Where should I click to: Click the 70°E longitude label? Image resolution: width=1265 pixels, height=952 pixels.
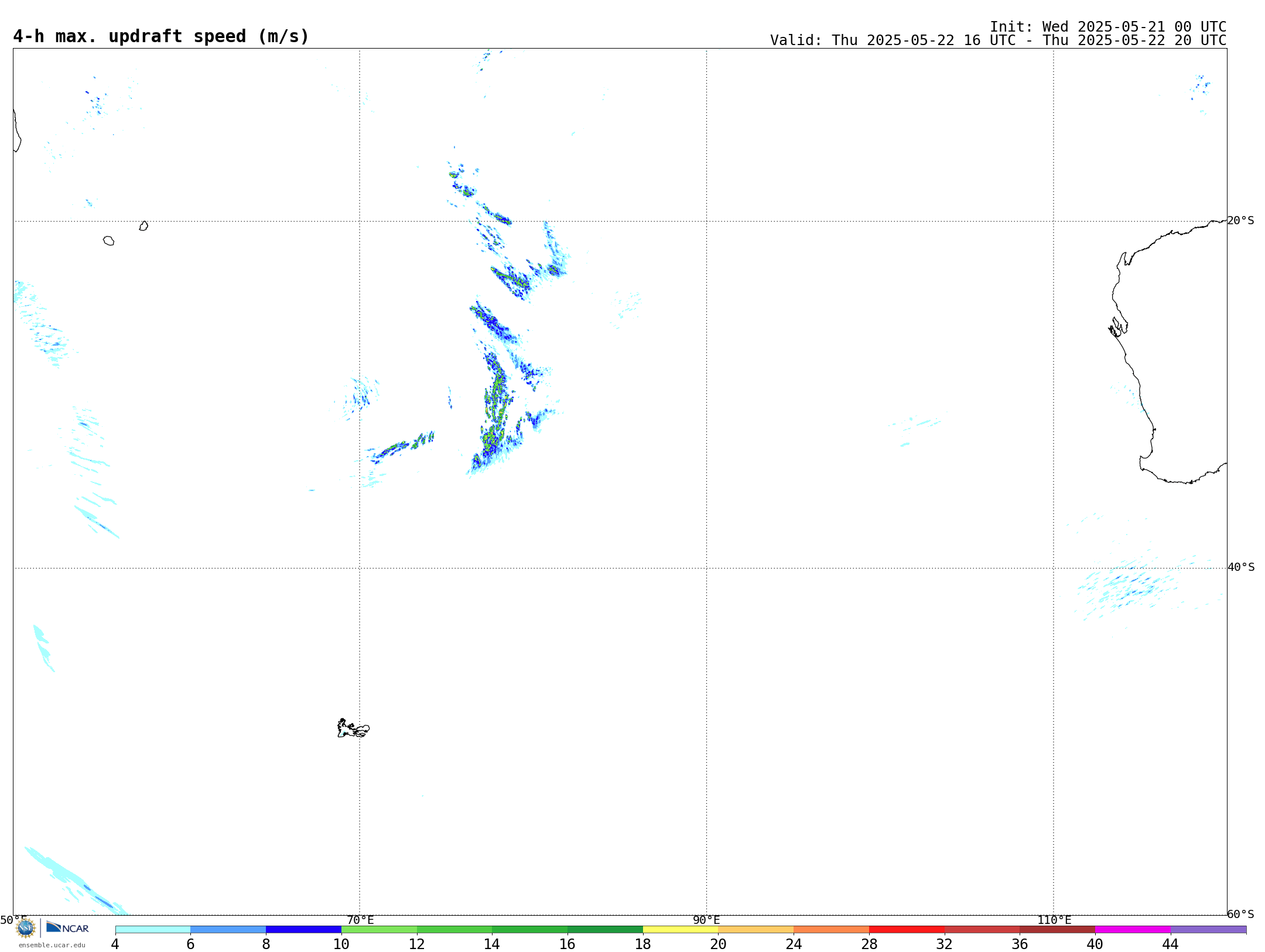coord(360,920)
